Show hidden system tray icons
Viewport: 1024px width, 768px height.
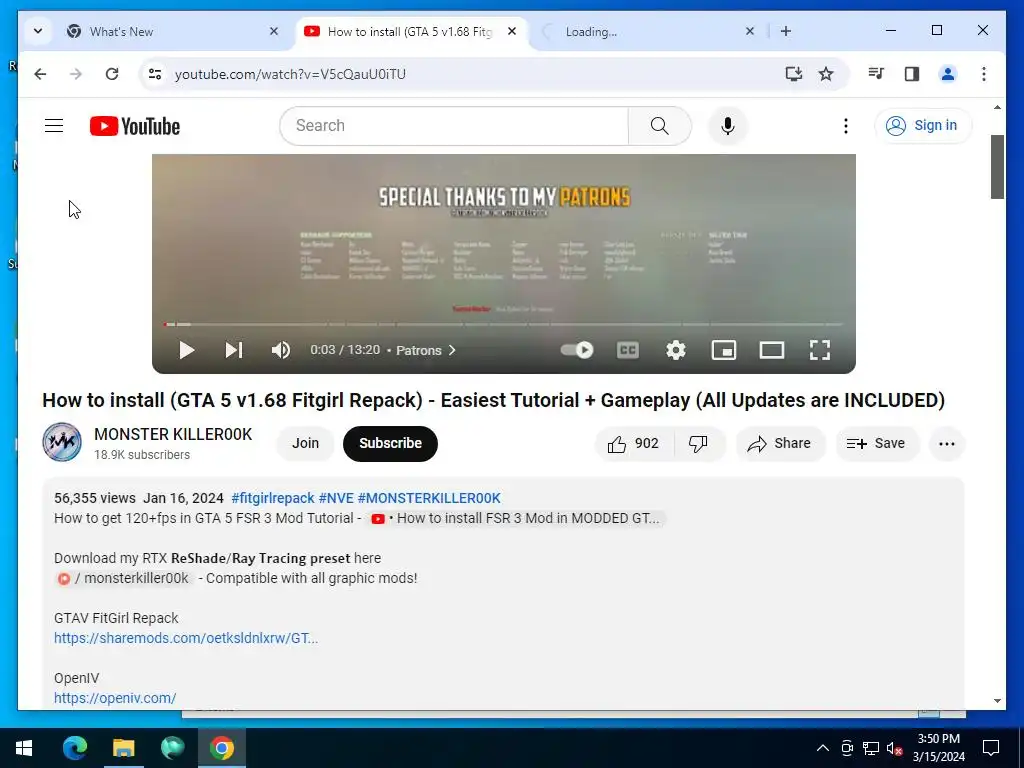[x=823, y=748]
